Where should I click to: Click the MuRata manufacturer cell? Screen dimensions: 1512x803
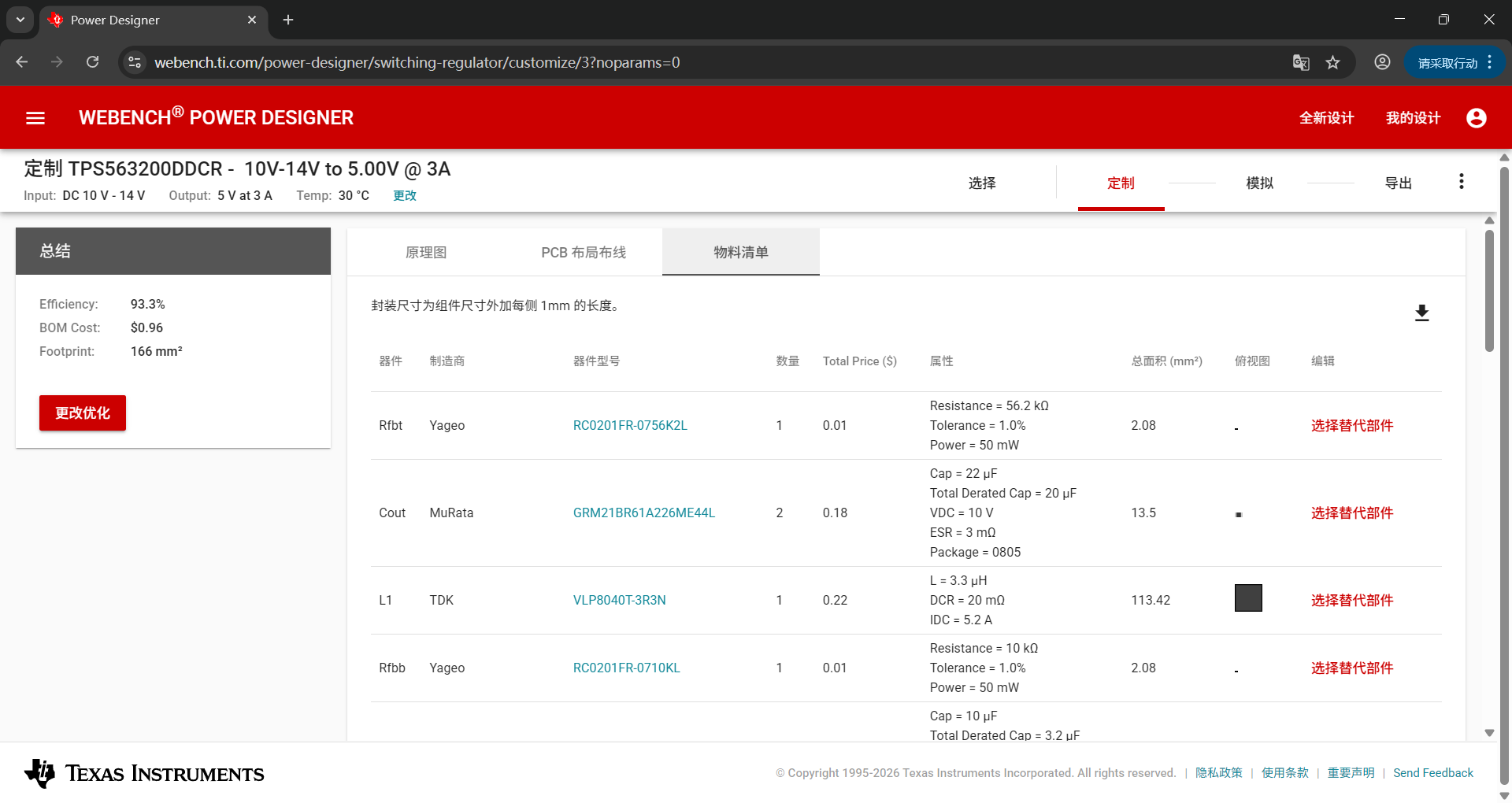tap(451, 513)
